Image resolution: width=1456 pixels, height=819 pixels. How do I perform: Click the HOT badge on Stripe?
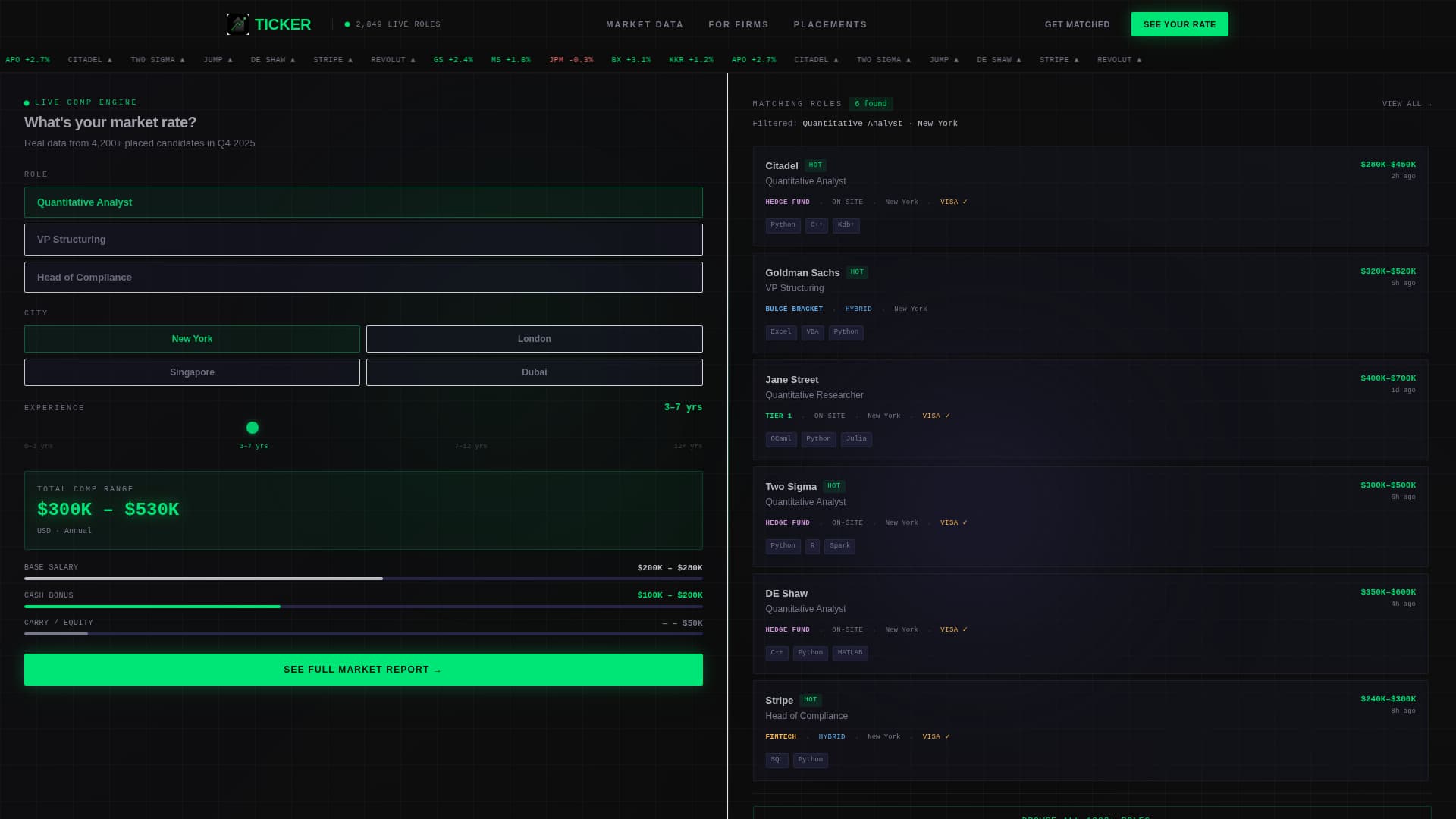[x=810, y=700]
